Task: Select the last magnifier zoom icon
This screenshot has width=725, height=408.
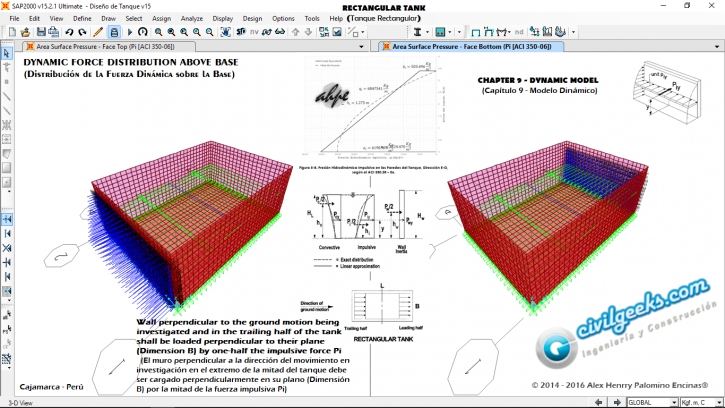Action: [209, 32]
